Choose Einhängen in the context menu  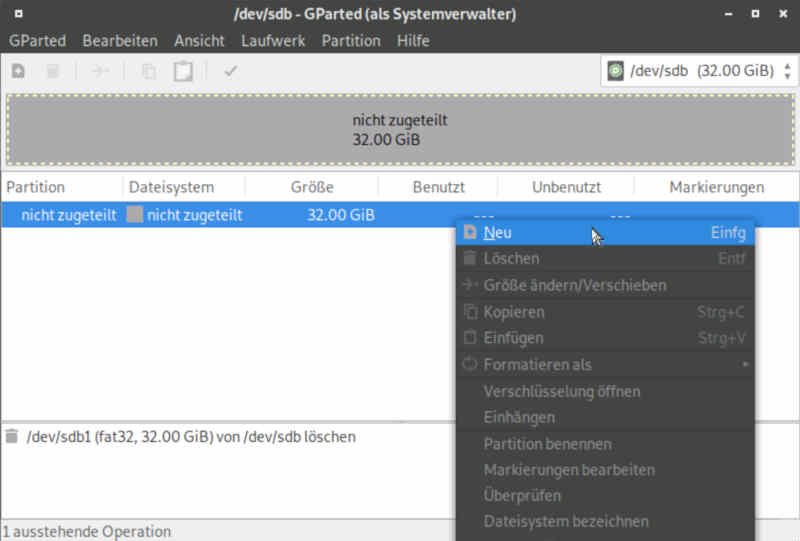[x=605, y=417]
